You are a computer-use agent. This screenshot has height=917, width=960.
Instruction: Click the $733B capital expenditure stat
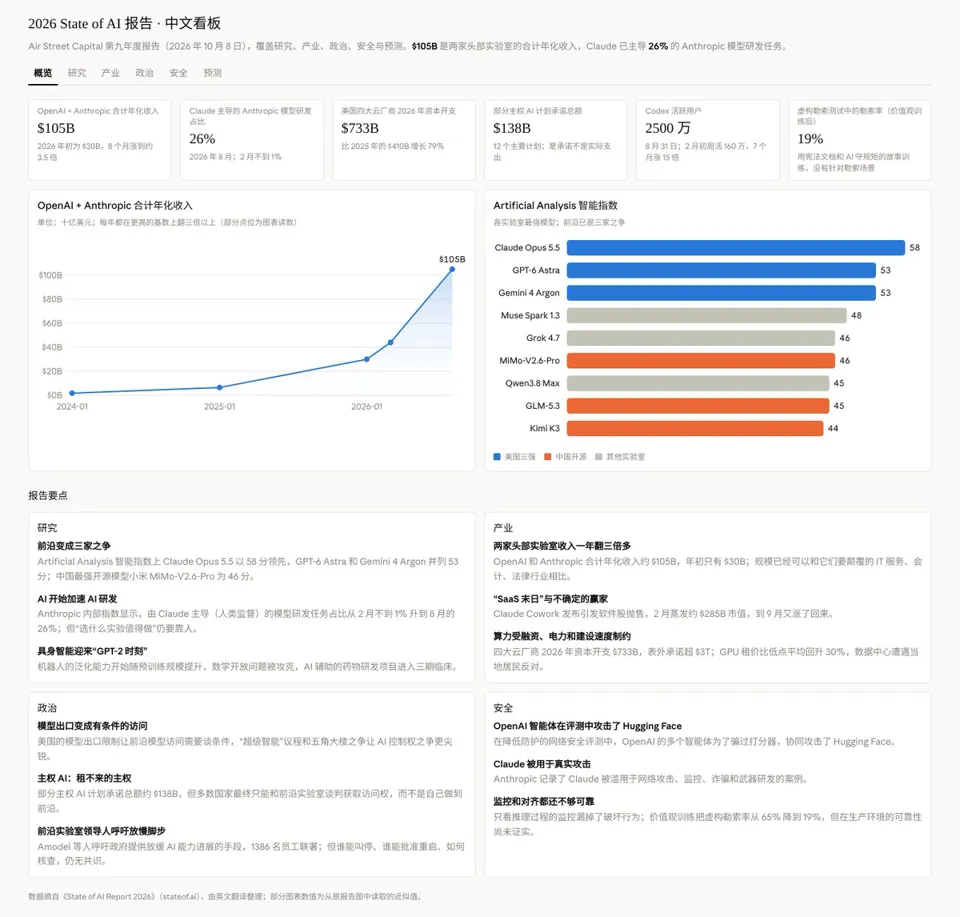(x=360, y=128)
